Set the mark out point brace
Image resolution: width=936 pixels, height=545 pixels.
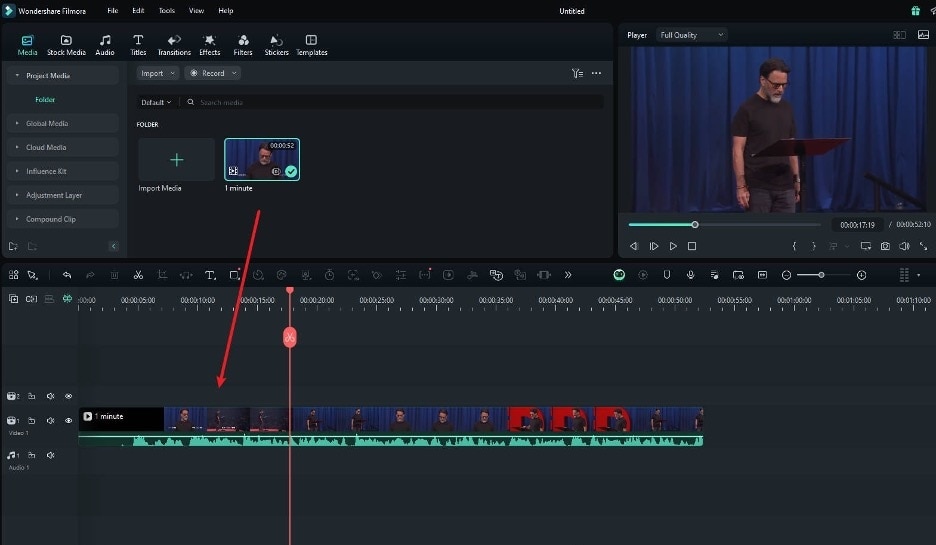(813, 246)
